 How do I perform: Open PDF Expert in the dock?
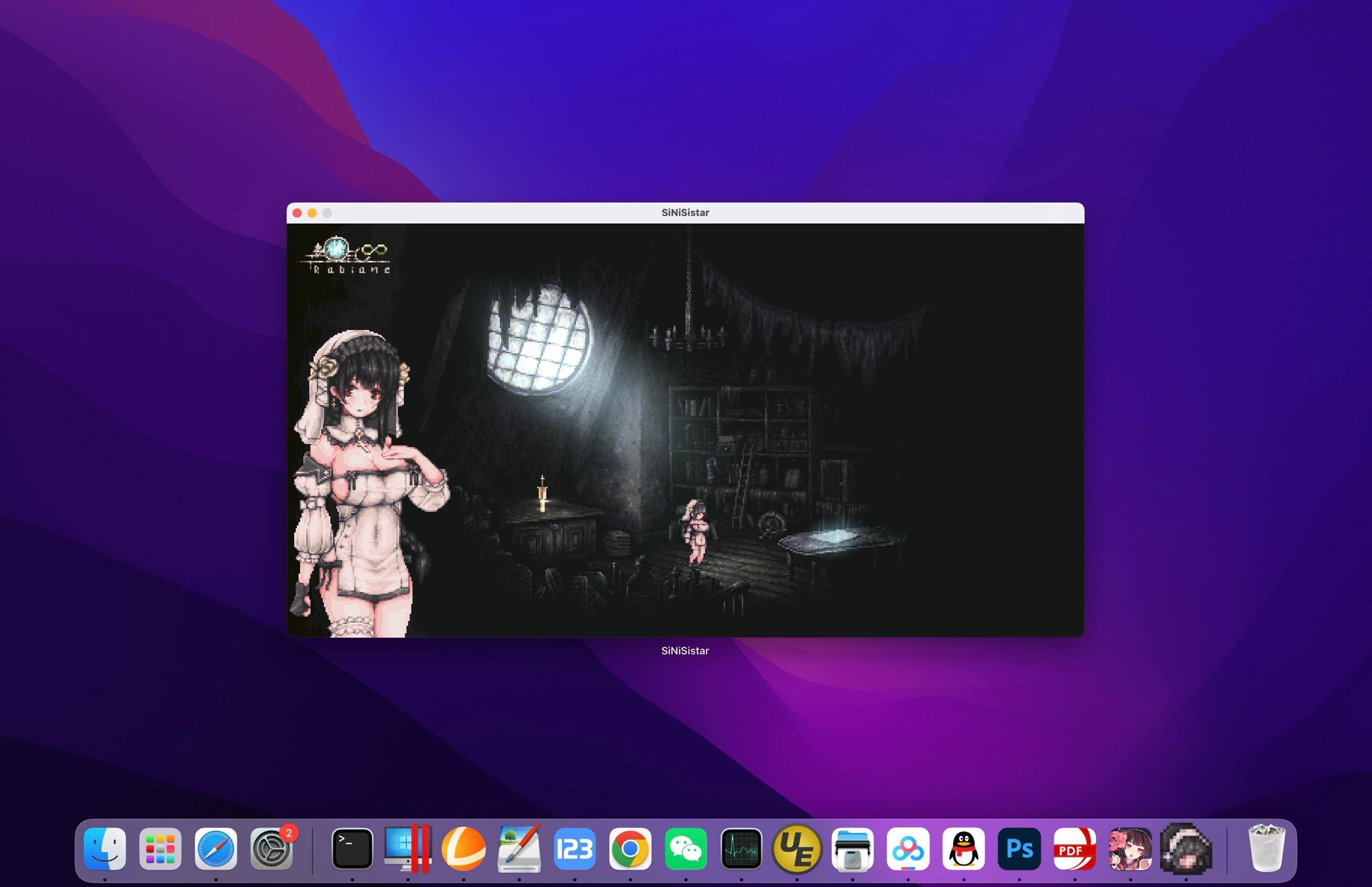point(1075,849)
